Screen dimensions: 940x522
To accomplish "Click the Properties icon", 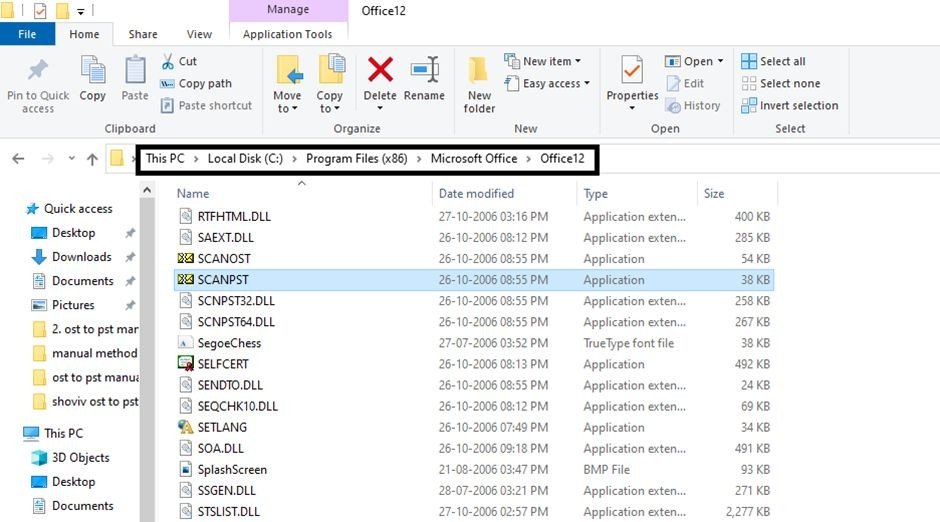I will click(632, 70).
